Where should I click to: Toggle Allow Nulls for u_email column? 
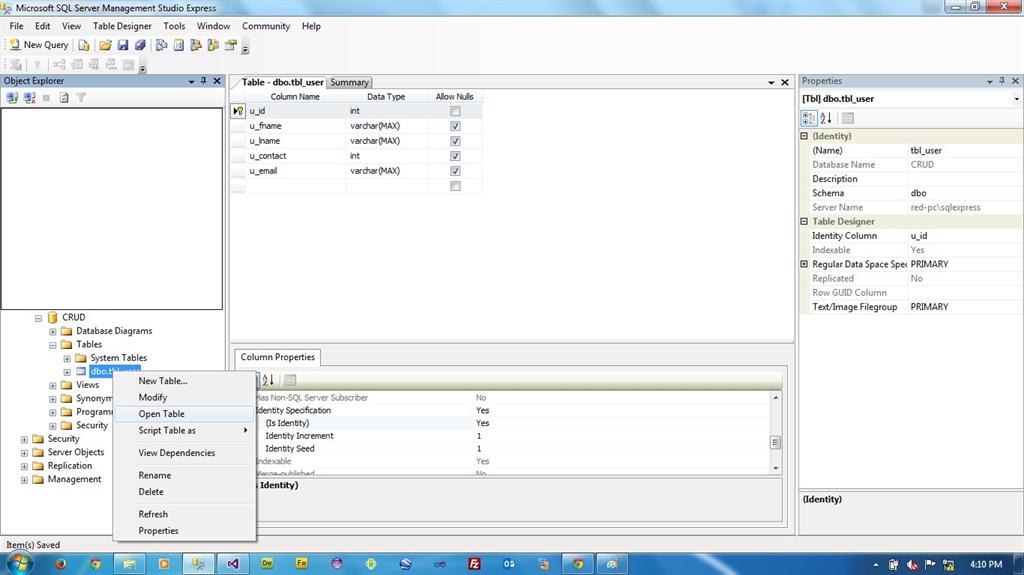click(x=455, y=171)
